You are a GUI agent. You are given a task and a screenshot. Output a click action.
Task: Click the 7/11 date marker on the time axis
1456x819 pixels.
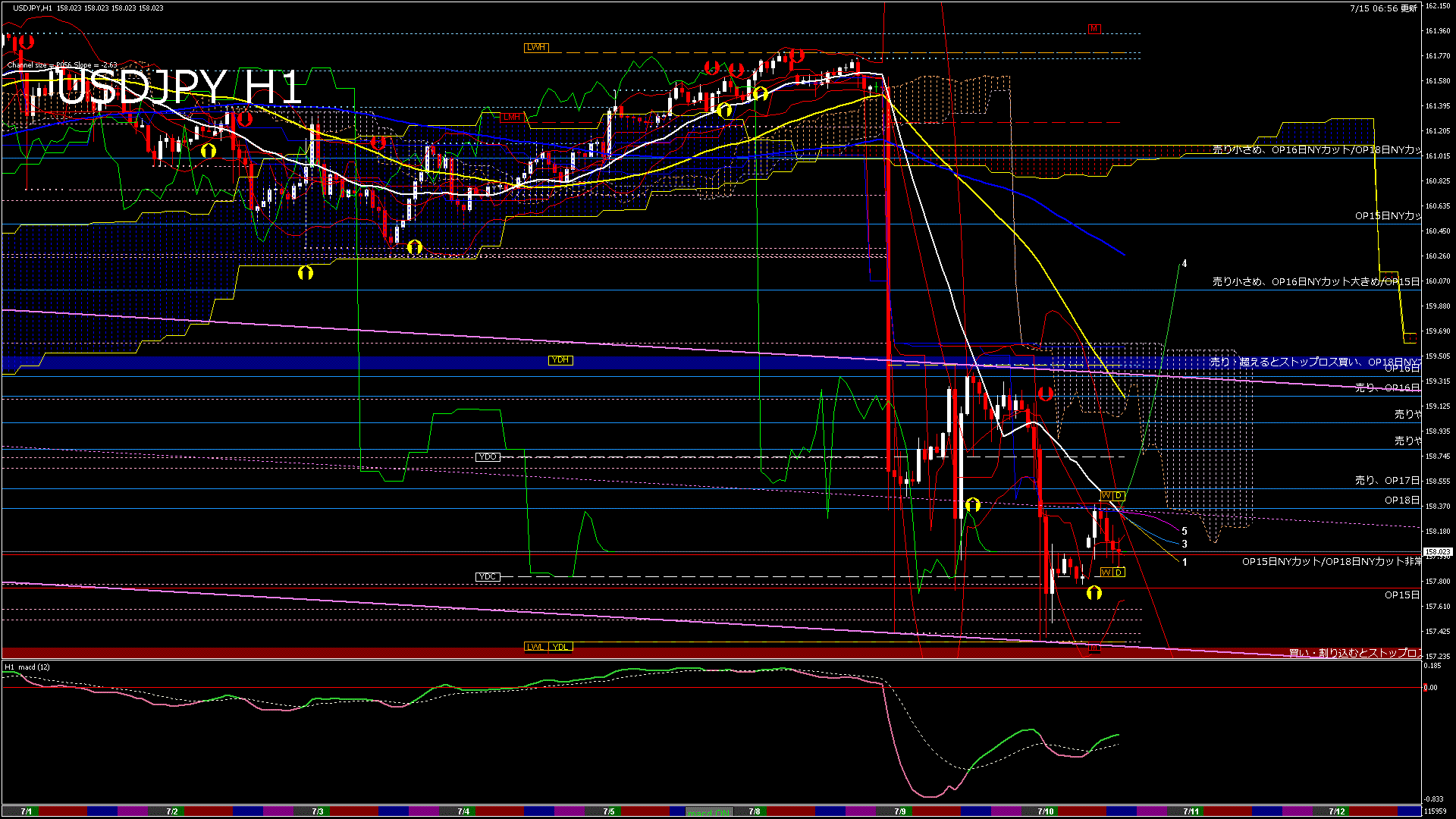click(x=1191, y=811)
